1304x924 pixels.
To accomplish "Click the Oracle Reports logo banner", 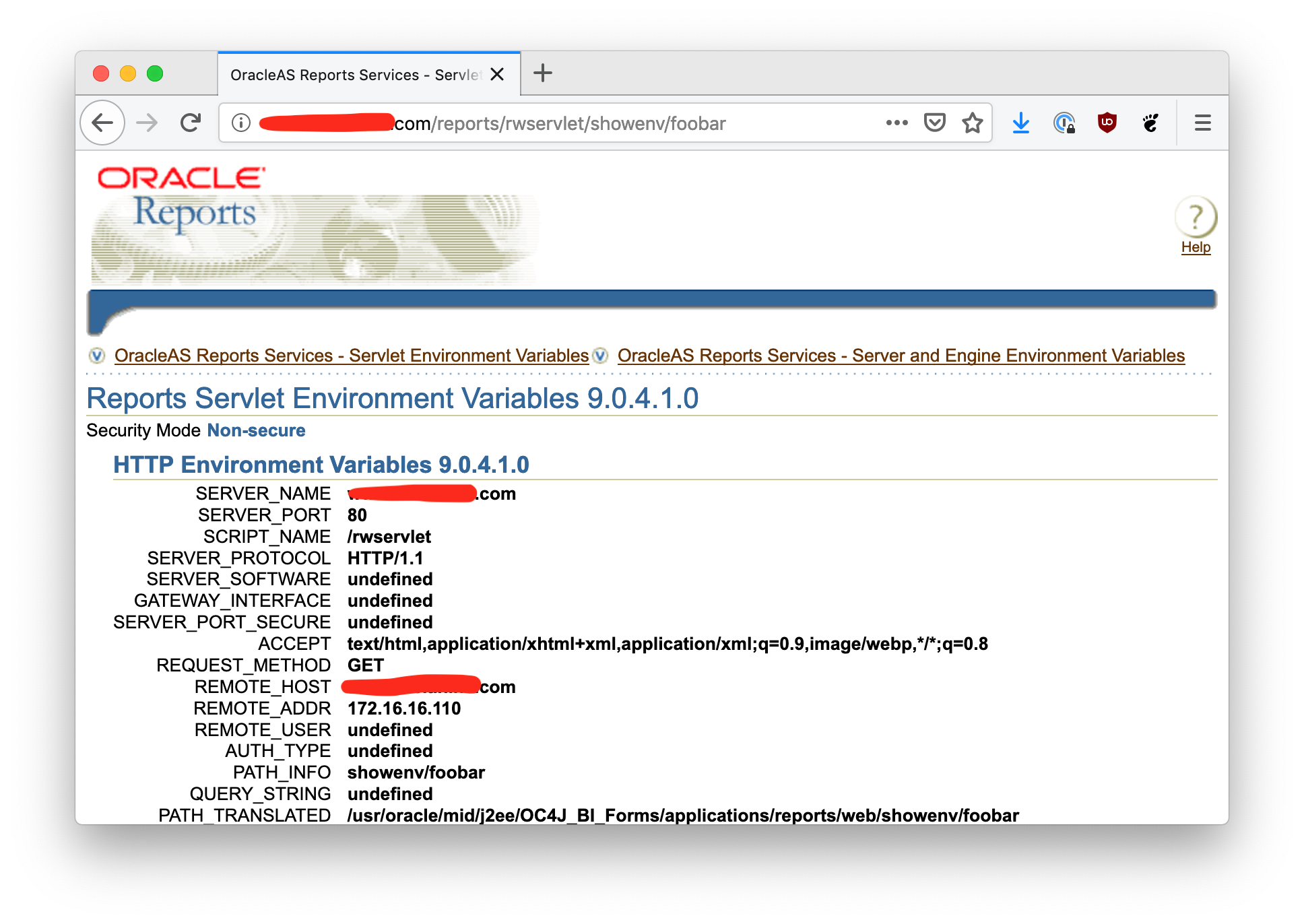I will pos(315,224).
